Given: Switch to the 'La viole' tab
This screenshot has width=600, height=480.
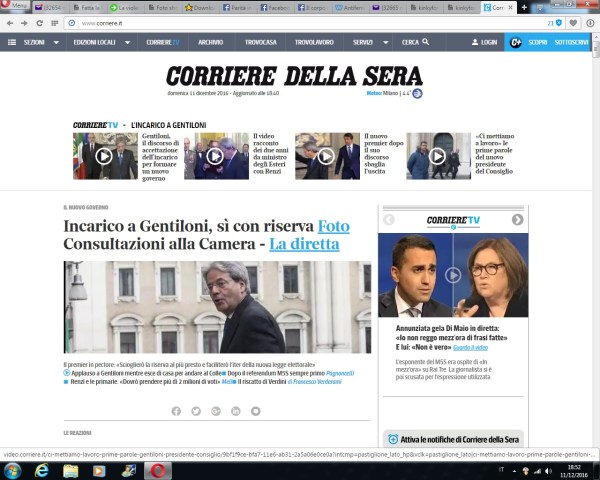Looking at the screenshot, I should point(125,7).
